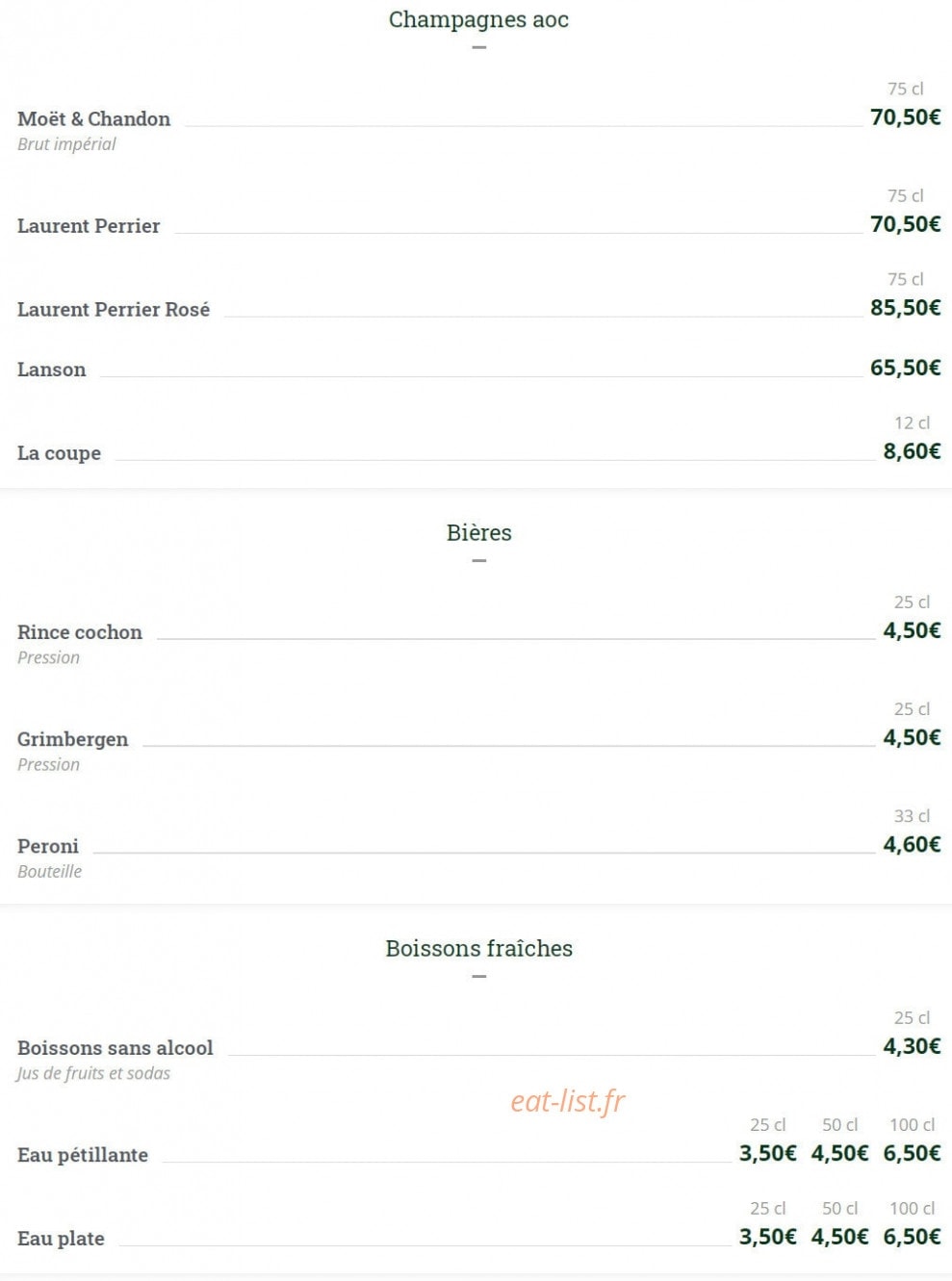Click the 4,60€ Peroni price
Screen dimensions: 952x1281
point(912,844)
